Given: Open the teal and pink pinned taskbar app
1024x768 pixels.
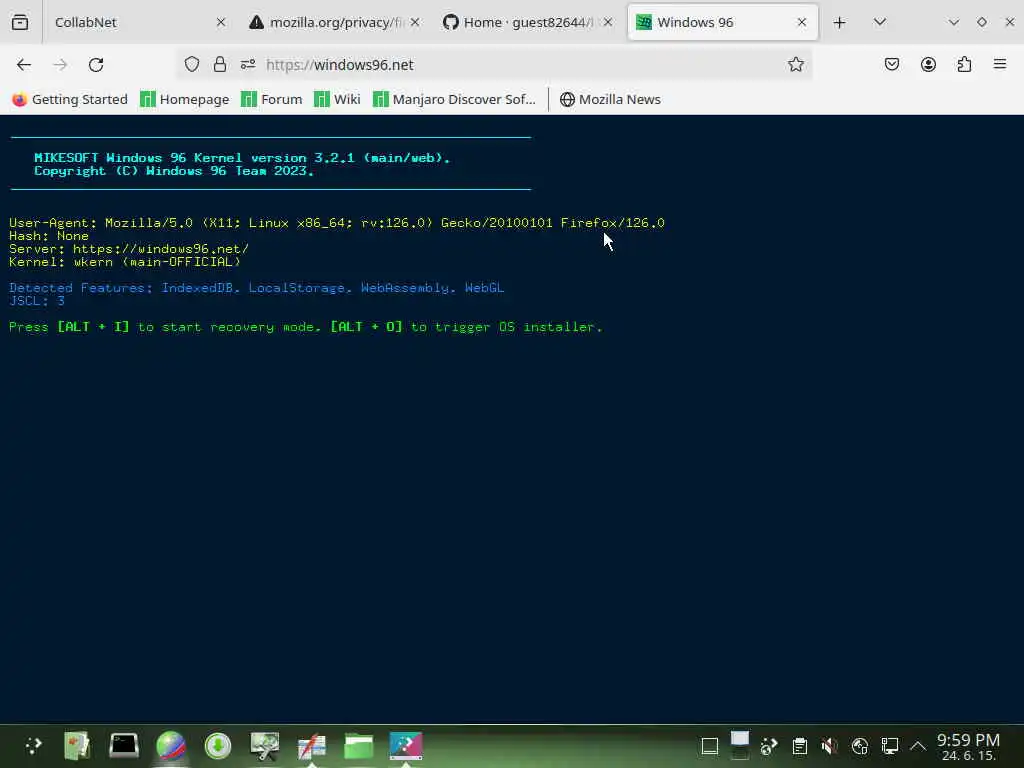Looking at the screenshot, I should coord(406,746).
